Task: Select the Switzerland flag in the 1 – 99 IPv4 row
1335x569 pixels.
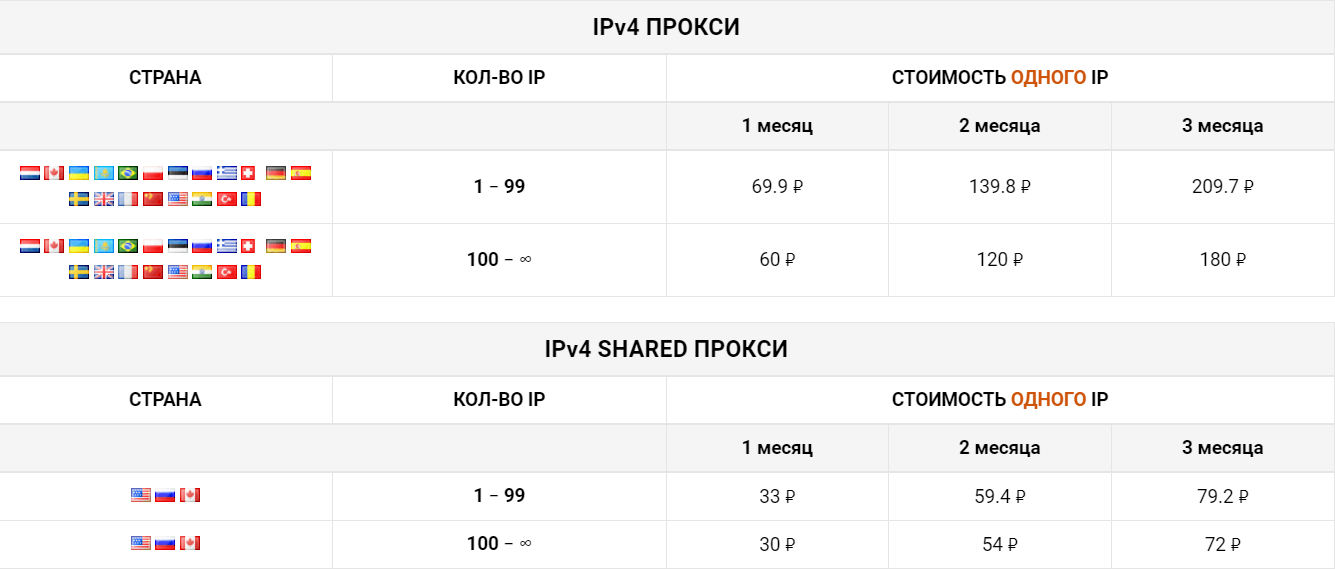Action: point(250,173)
